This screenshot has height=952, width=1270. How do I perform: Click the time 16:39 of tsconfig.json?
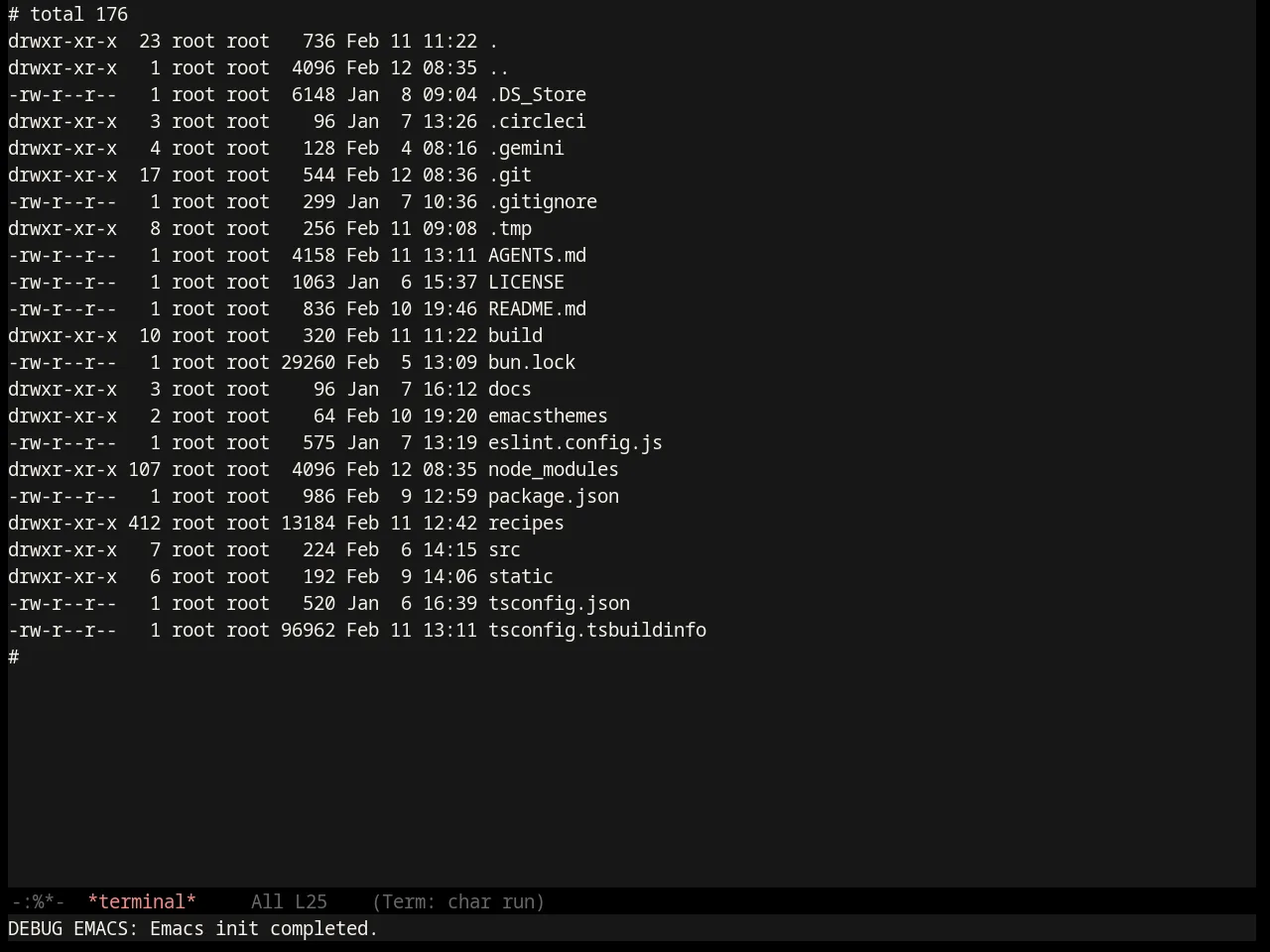[449, 603]
